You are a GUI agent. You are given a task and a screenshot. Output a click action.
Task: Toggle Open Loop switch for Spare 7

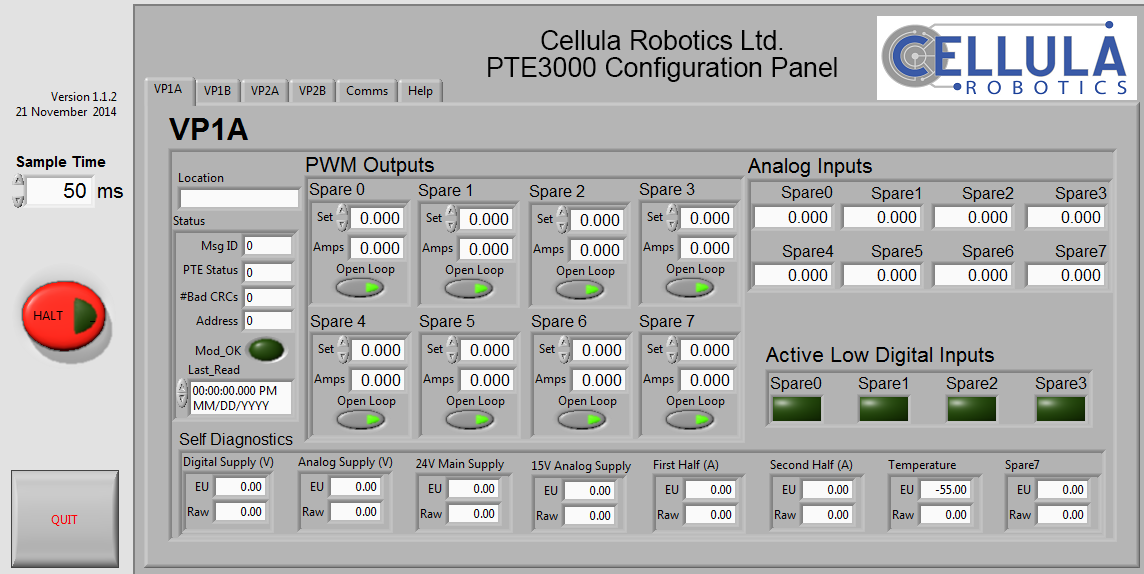coord(689,420)
